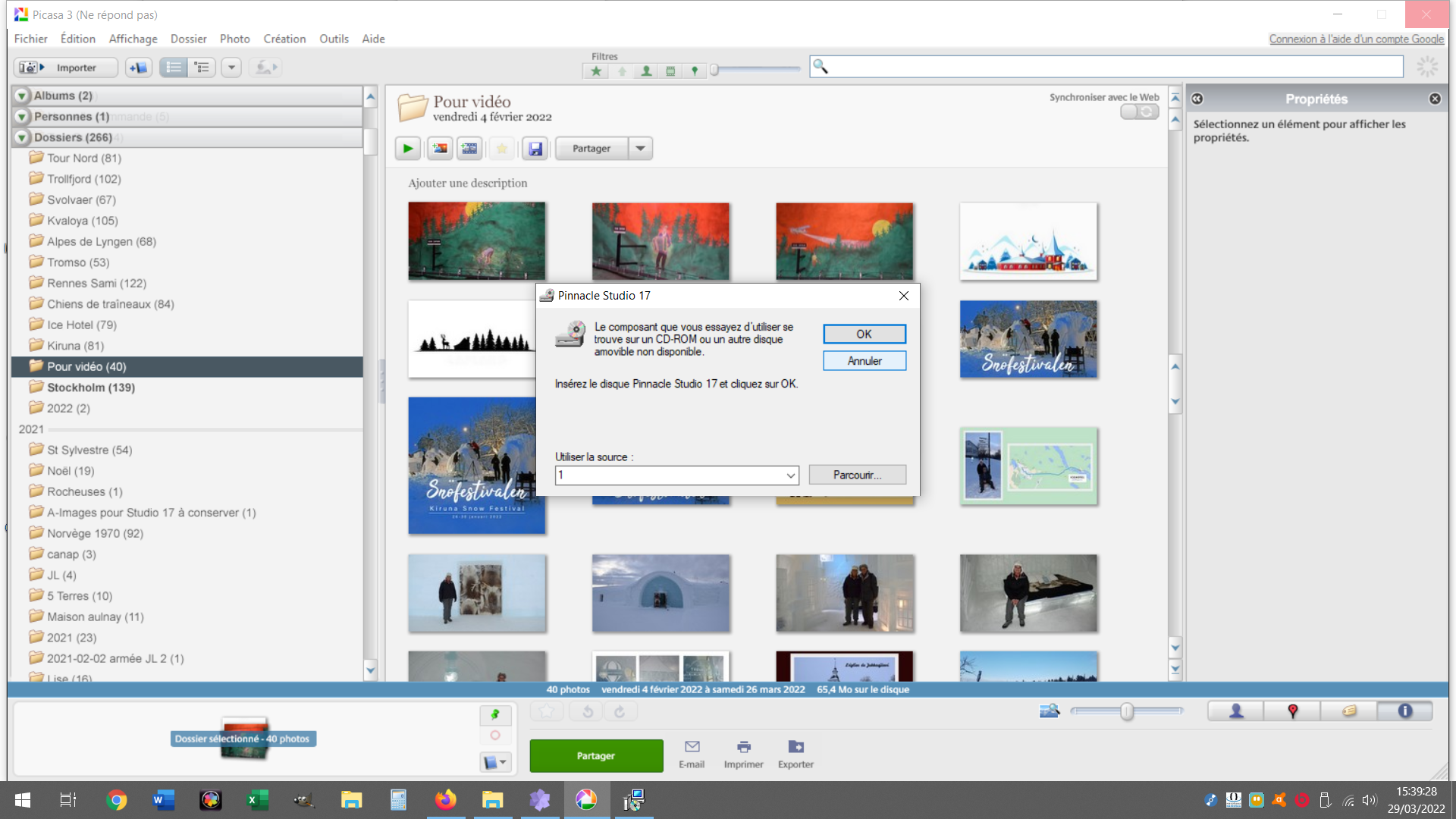Click the Parcourir button

[857, 475]
